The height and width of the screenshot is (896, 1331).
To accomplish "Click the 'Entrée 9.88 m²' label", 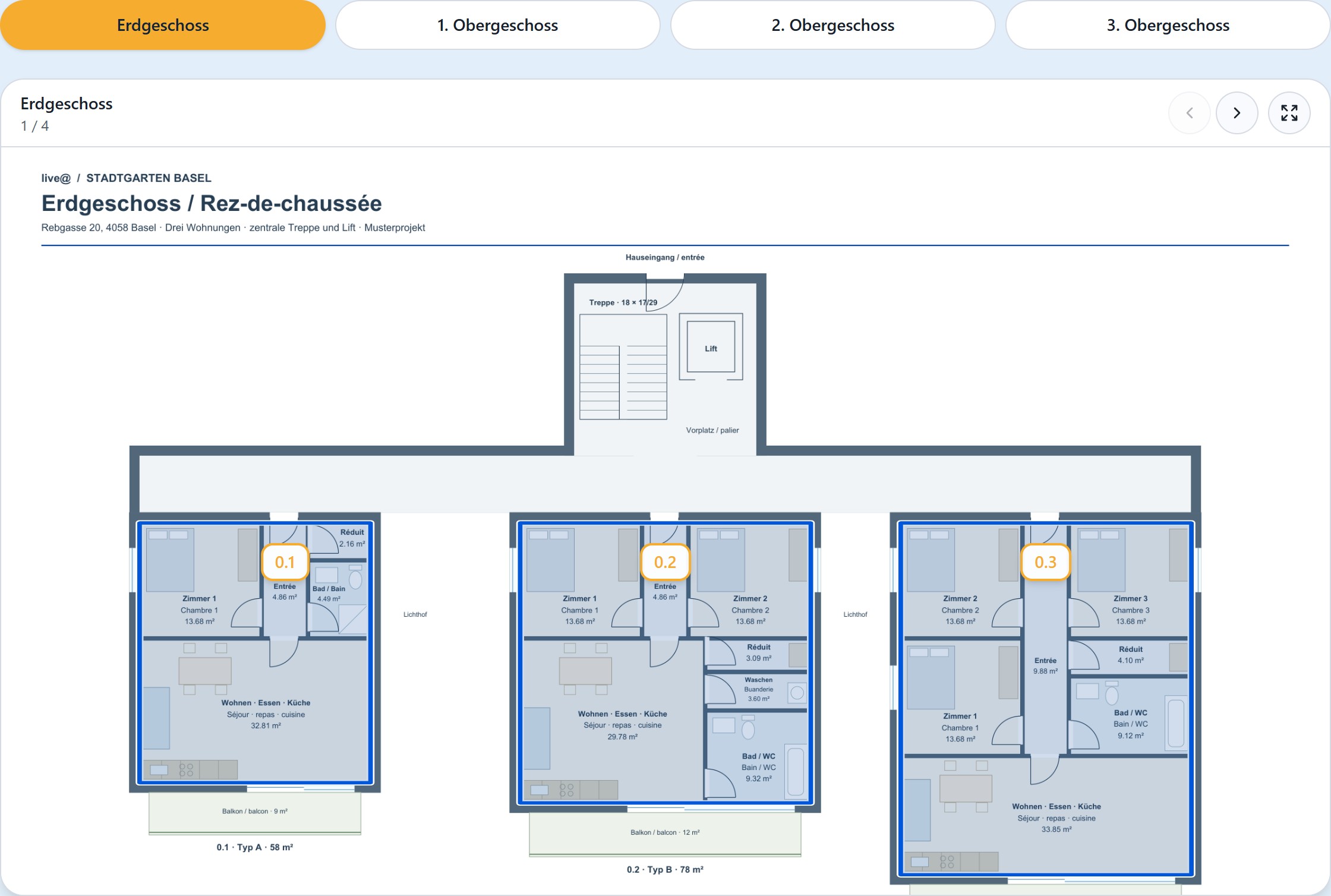I will [x=1045, y=665].
